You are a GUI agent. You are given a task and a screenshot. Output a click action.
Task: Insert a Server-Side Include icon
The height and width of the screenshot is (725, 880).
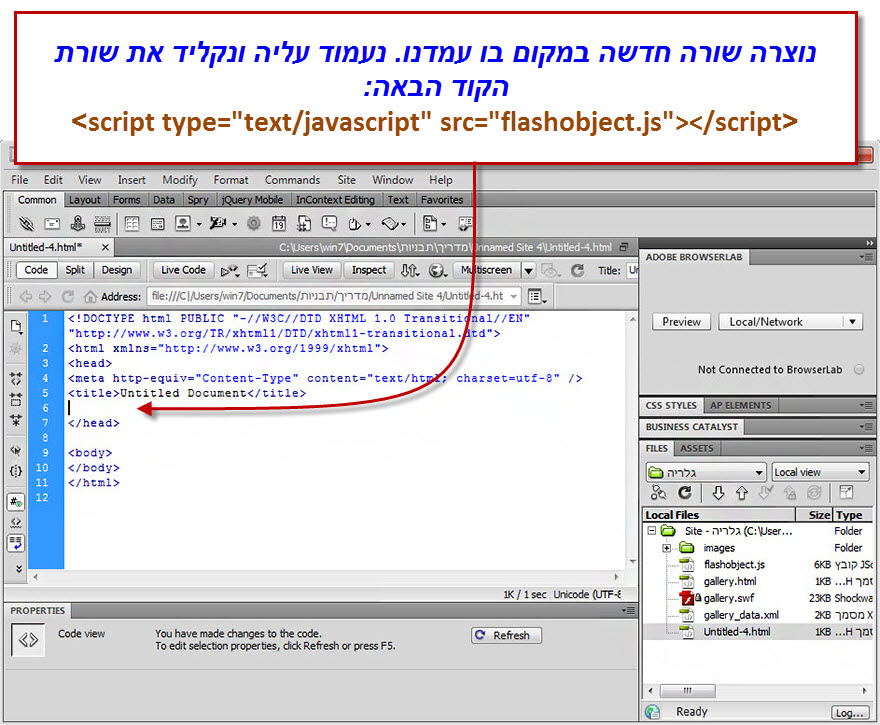pos(304,223)
